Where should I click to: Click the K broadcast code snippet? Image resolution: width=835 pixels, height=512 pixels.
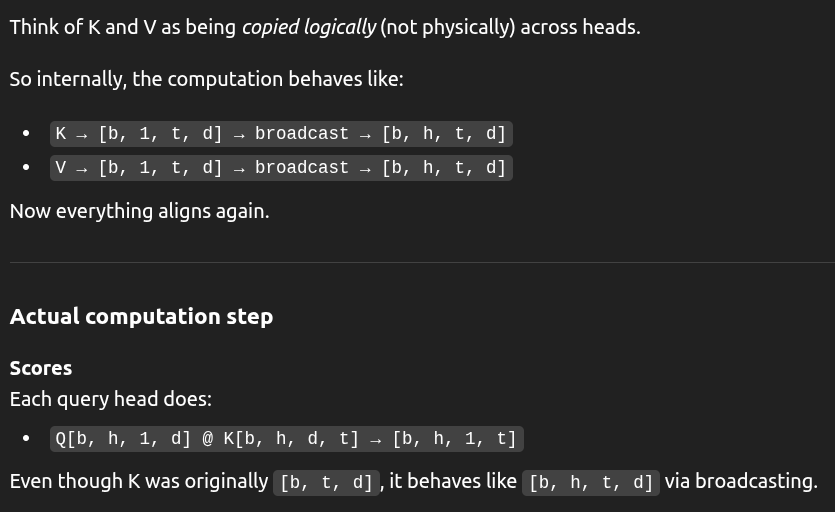click(x=281, y=134)
